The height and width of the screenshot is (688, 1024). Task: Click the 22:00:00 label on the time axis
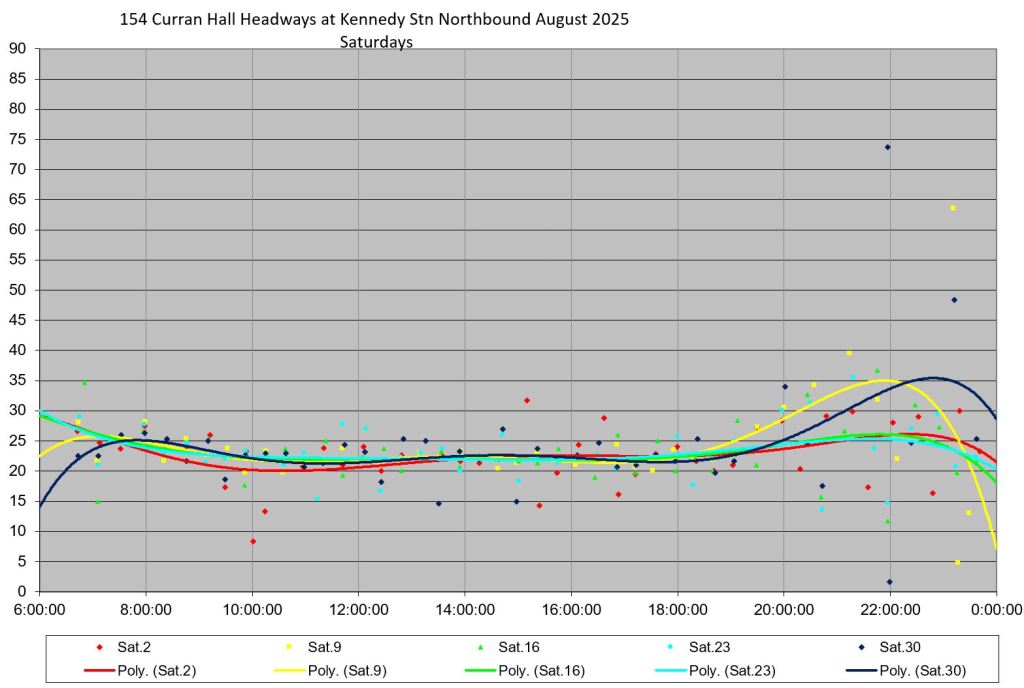click(x=890, y=608)
